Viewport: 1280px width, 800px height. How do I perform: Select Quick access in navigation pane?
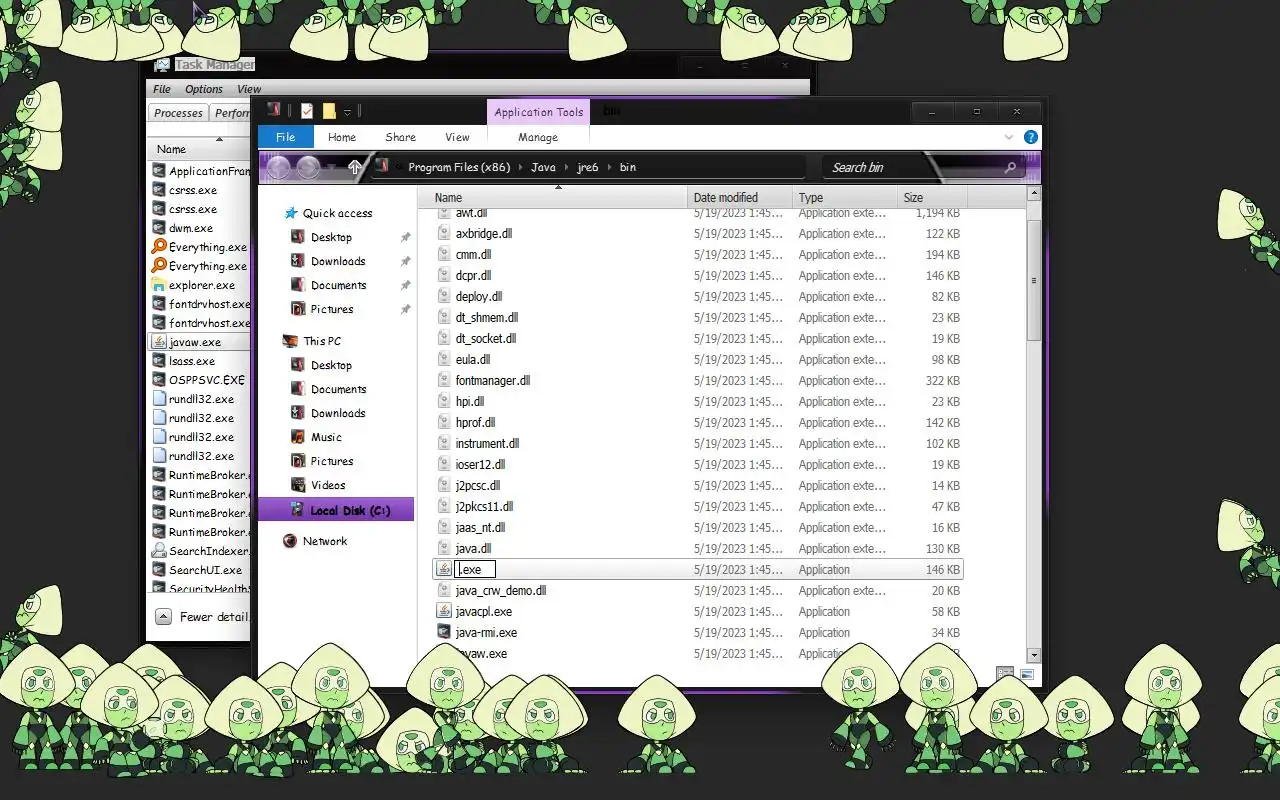click(x=337, y=213)
